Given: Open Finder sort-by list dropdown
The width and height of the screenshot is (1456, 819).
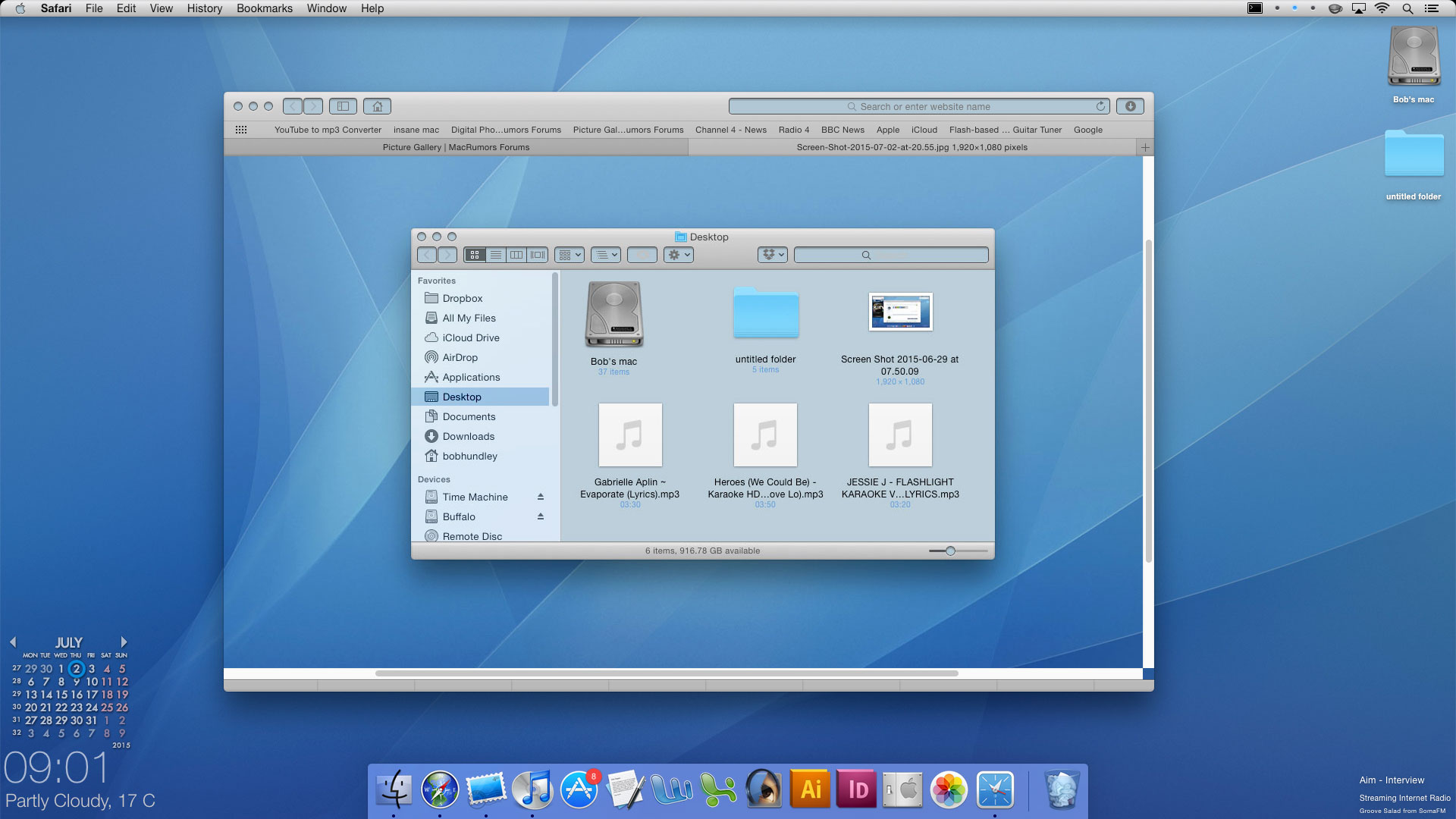Looking at the screenshot, I should (606, 255).
